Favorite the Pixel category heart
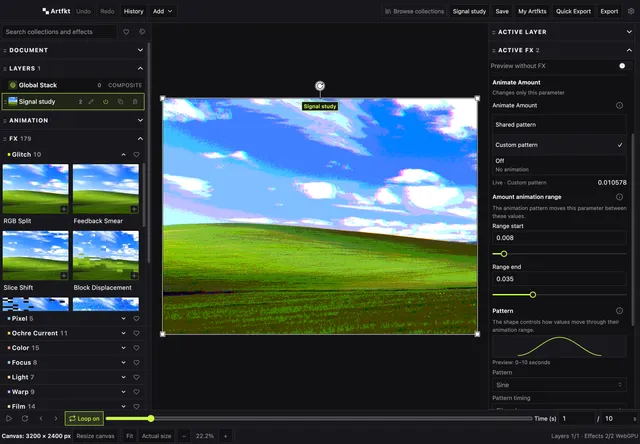This screenshot has width=640, height=444. coord(136,319)
